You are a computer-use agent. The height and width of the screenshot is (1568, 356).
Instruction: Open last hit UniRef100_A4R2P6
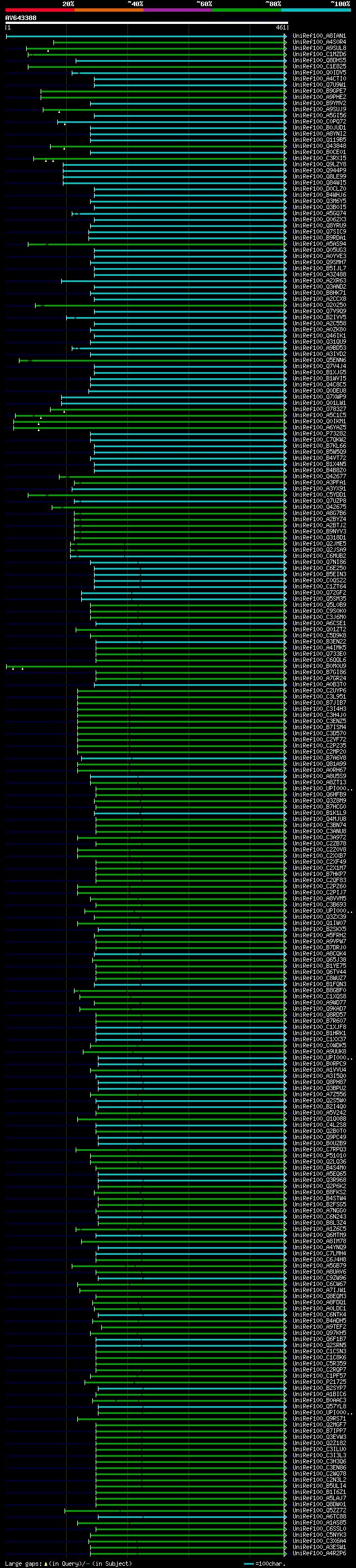[x=319, y=1554]
